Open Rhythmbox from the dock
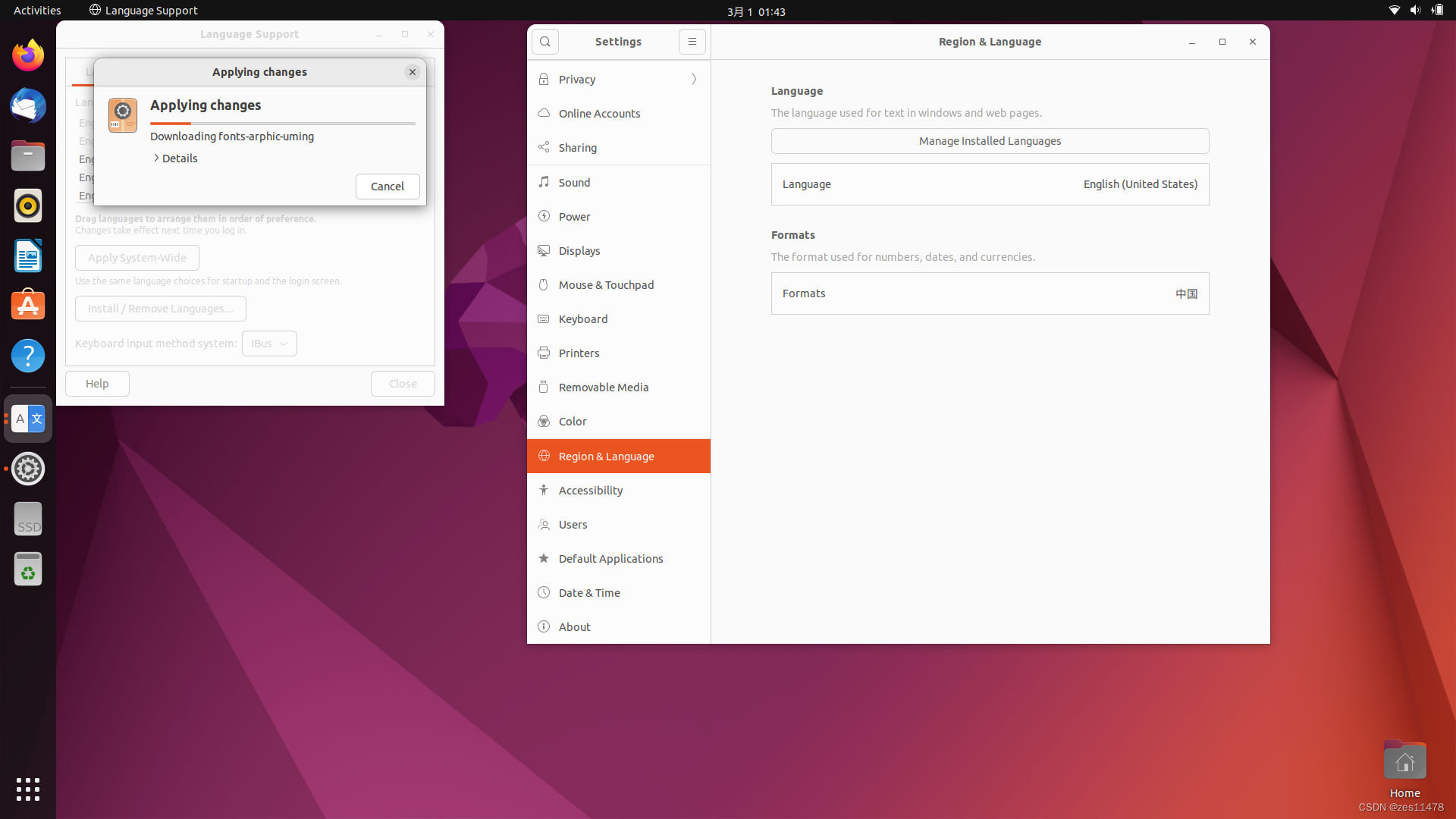Image resolution: width=1456 pixels, height=819 pixels. click(27, 206)
